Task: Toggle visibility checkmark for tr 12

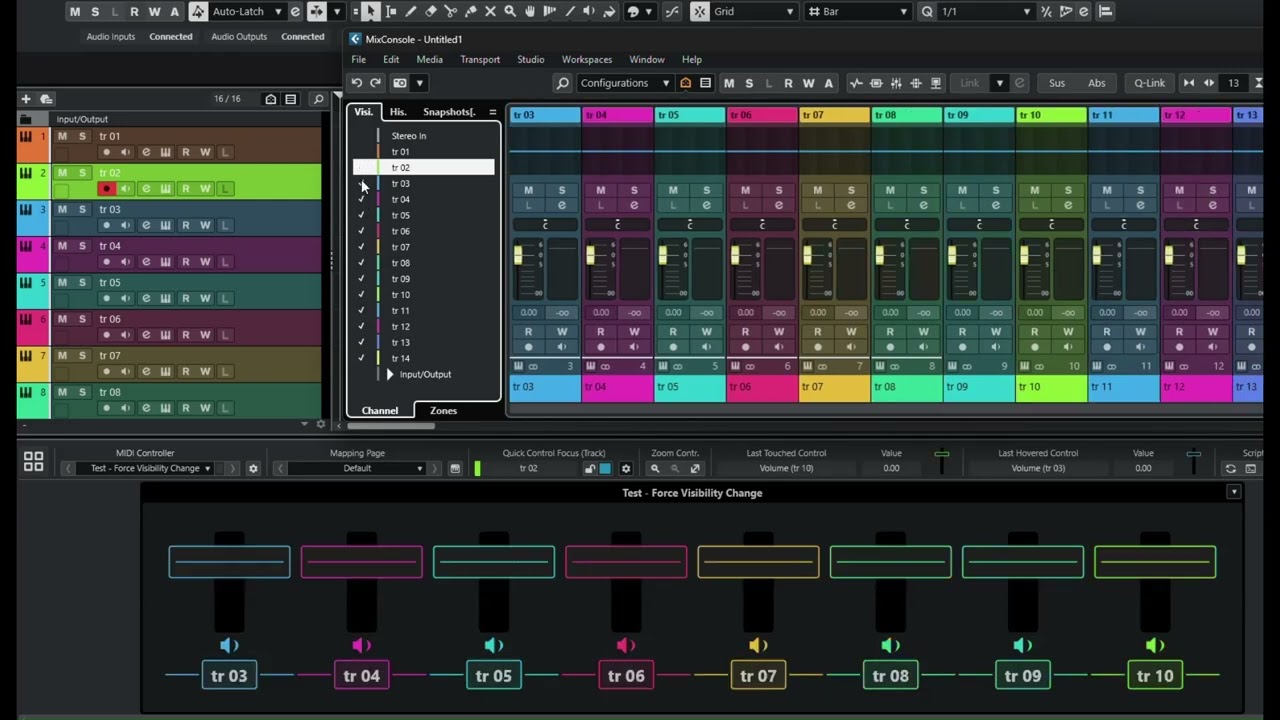Action: click(361, 327)
